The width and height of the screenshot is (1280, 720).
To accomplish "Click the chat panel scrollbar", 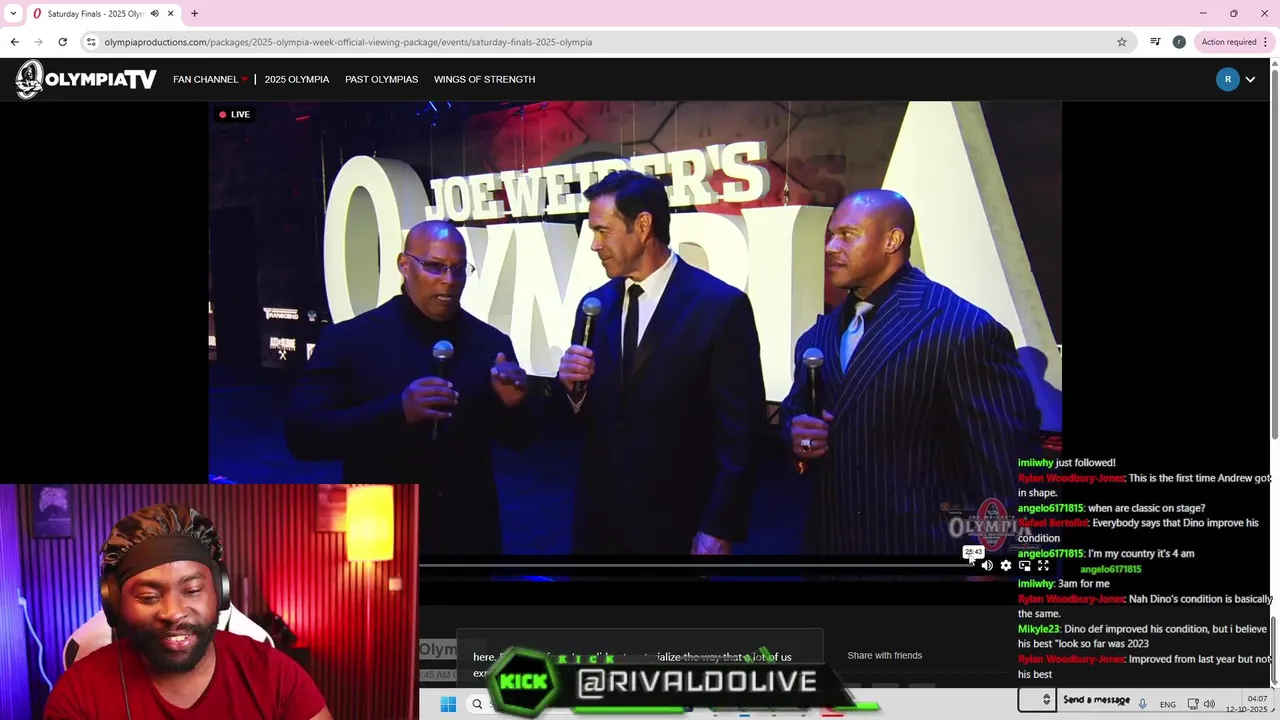I will 1274,650.
